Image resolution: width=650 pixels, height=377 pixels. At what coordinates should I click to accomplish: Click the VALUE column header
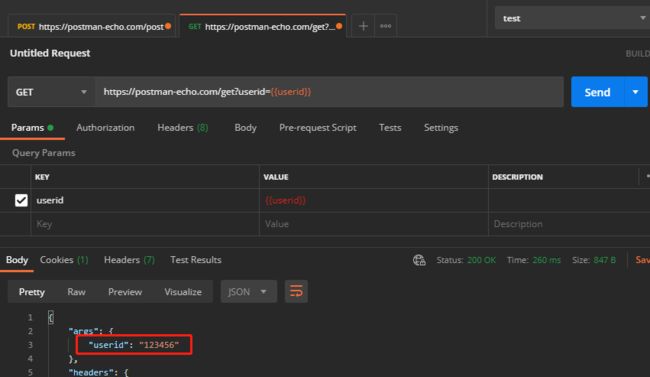[276, 177]
